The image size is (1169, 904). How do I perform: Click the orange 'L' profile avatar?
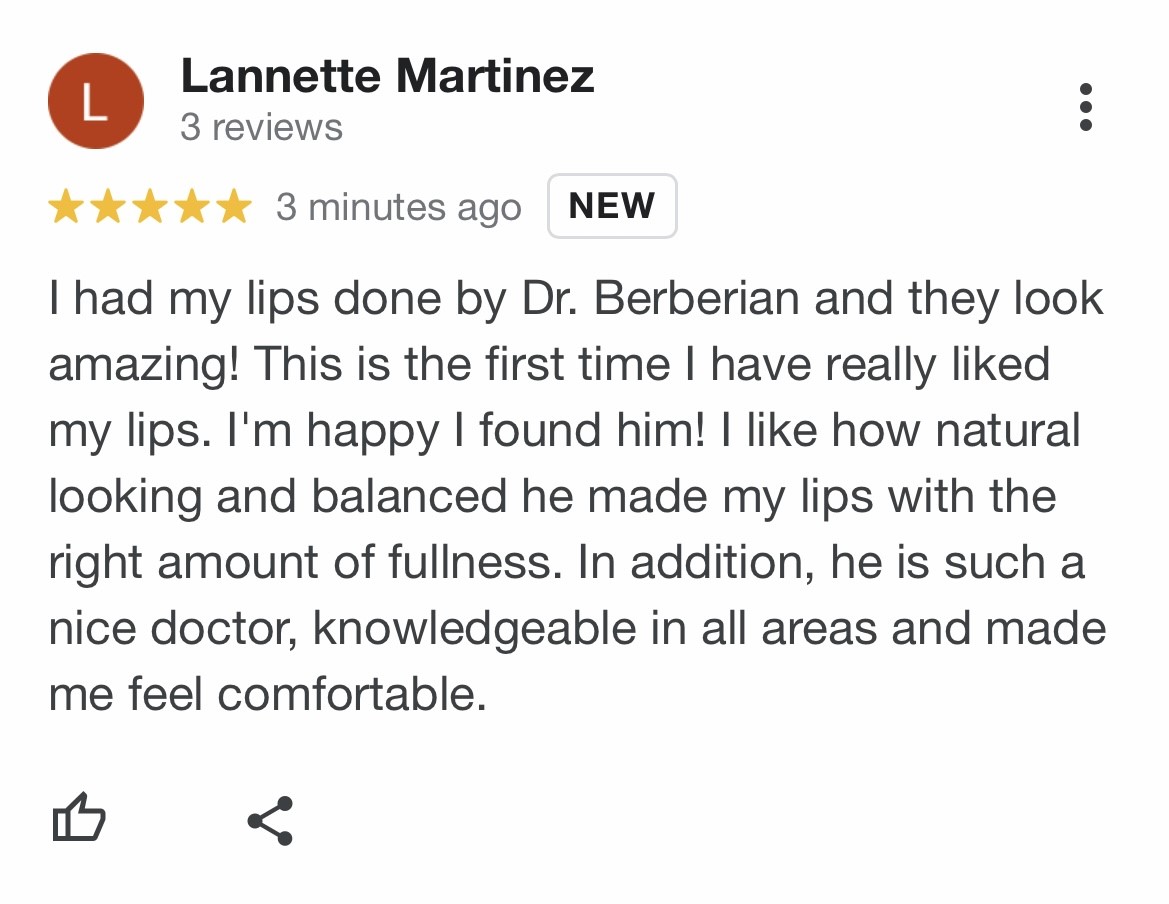pos(96,101)
